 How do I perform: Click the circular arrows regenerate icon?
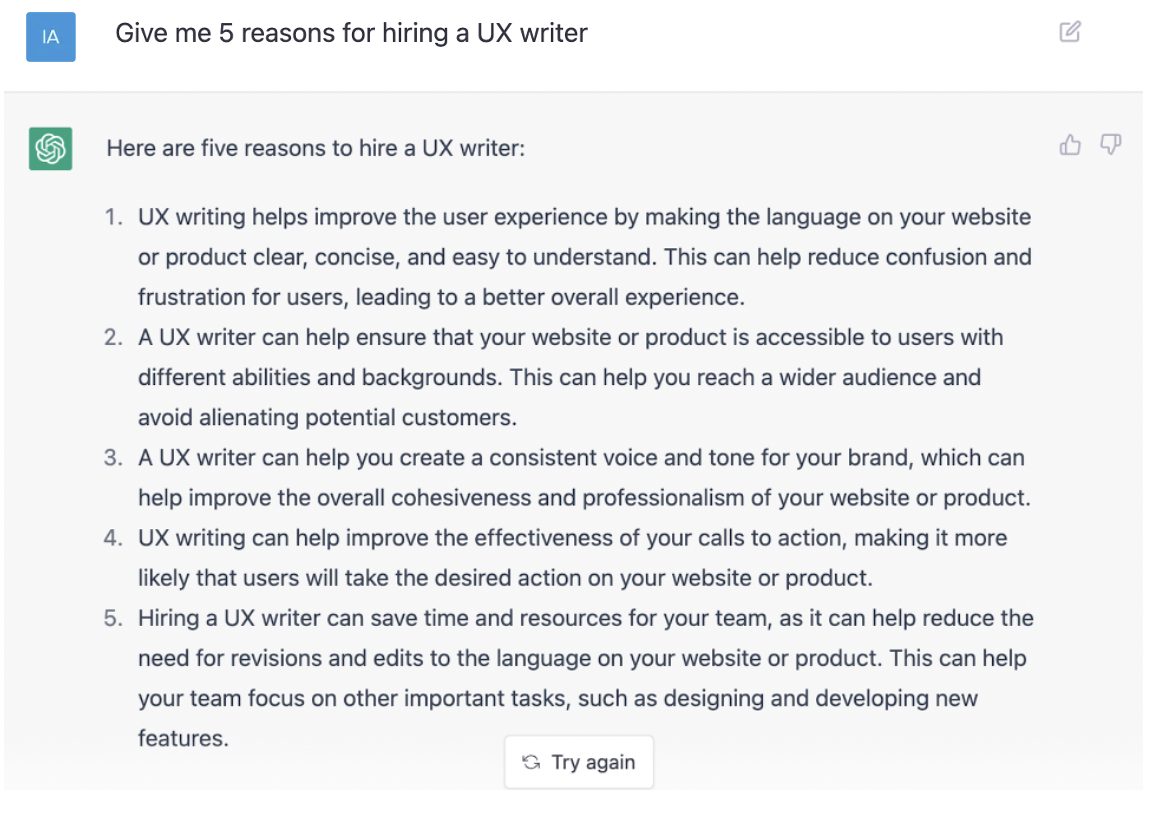pos(531,762)
